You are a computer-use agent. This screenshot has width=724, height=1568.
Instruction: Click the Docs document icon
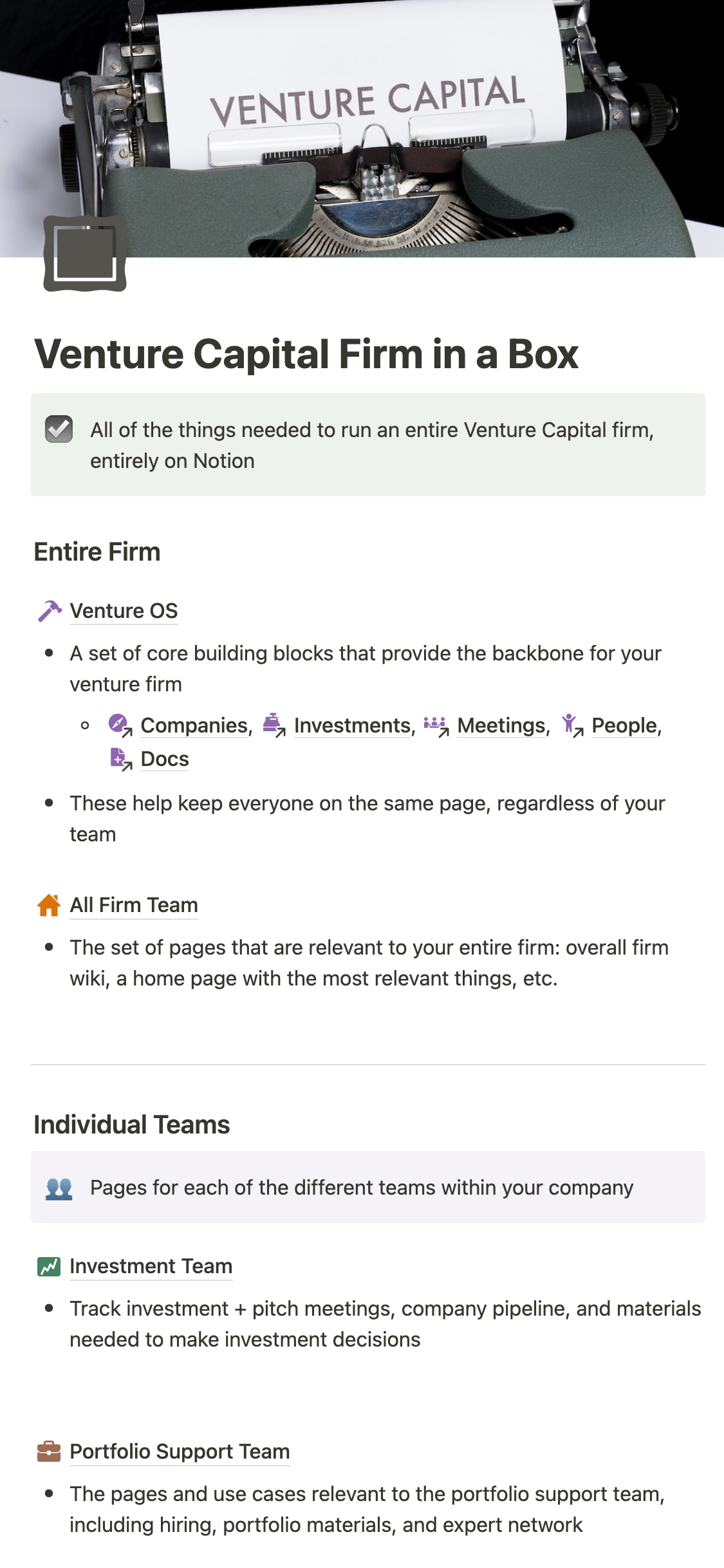pyautogui.click(x=120, y=759)
